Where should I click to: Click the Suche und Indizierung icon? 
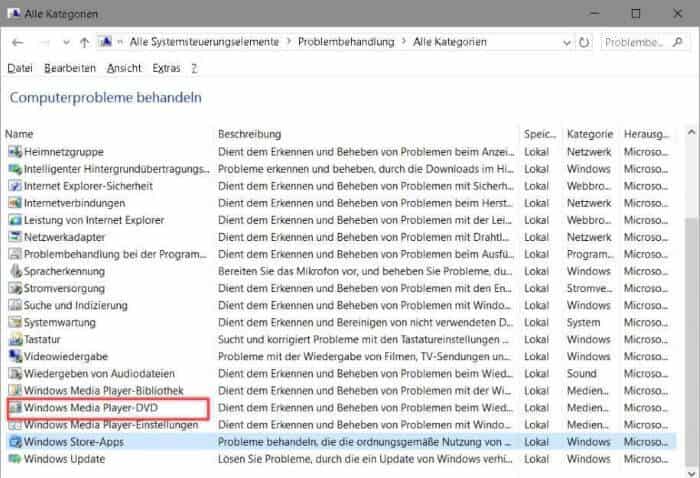[x=15, y=305]
